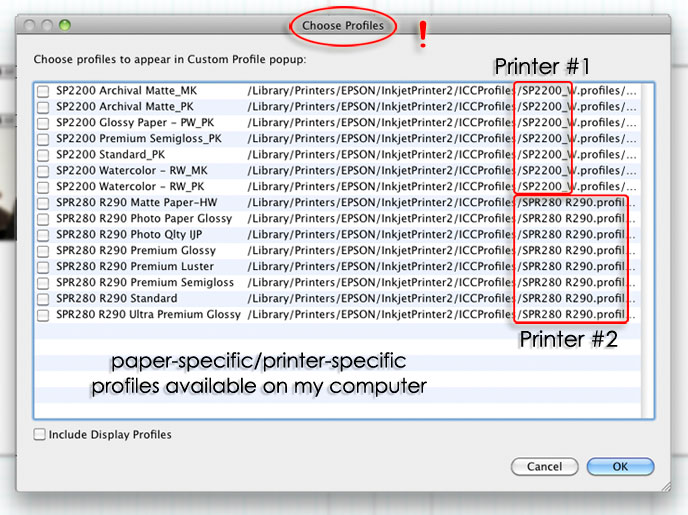
Task: Select the SPR280 R290 Premium Semigloss row name
Action: (x=145, y=283)
